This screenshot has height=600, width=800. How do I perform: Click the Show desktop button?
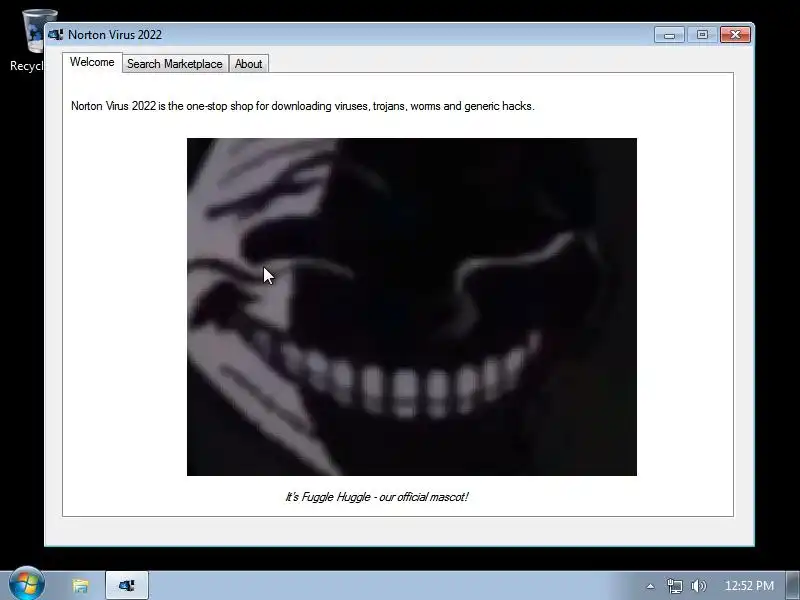(793, 585)
